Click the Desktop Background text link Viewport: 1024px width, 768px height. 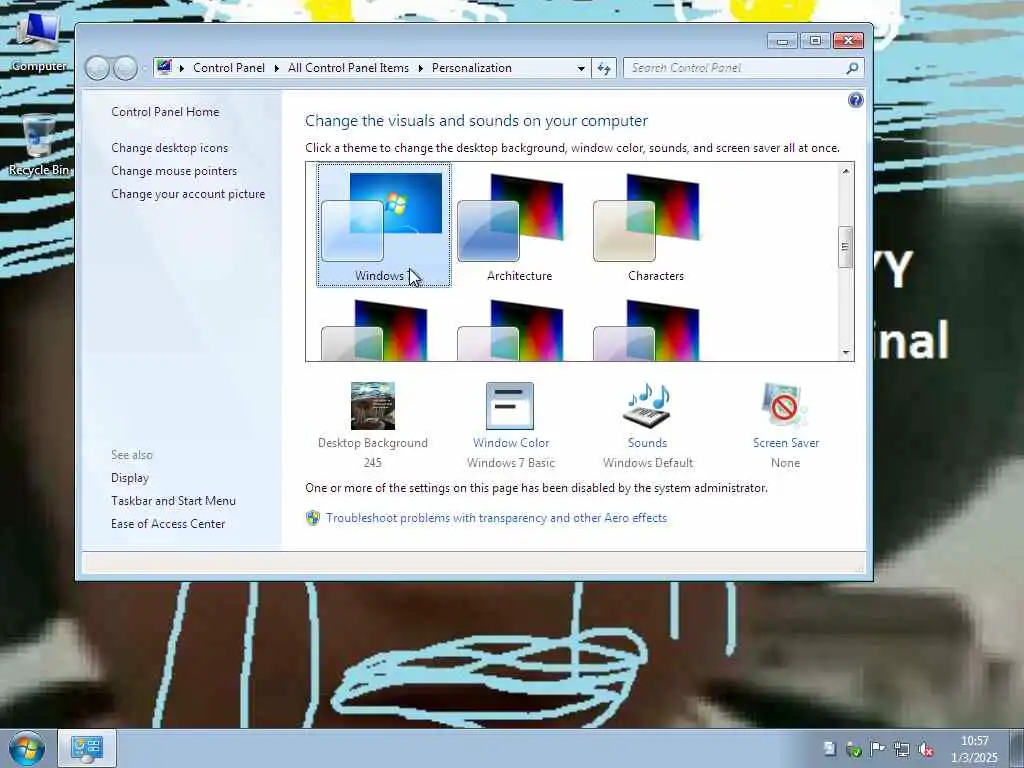point(373,443)
